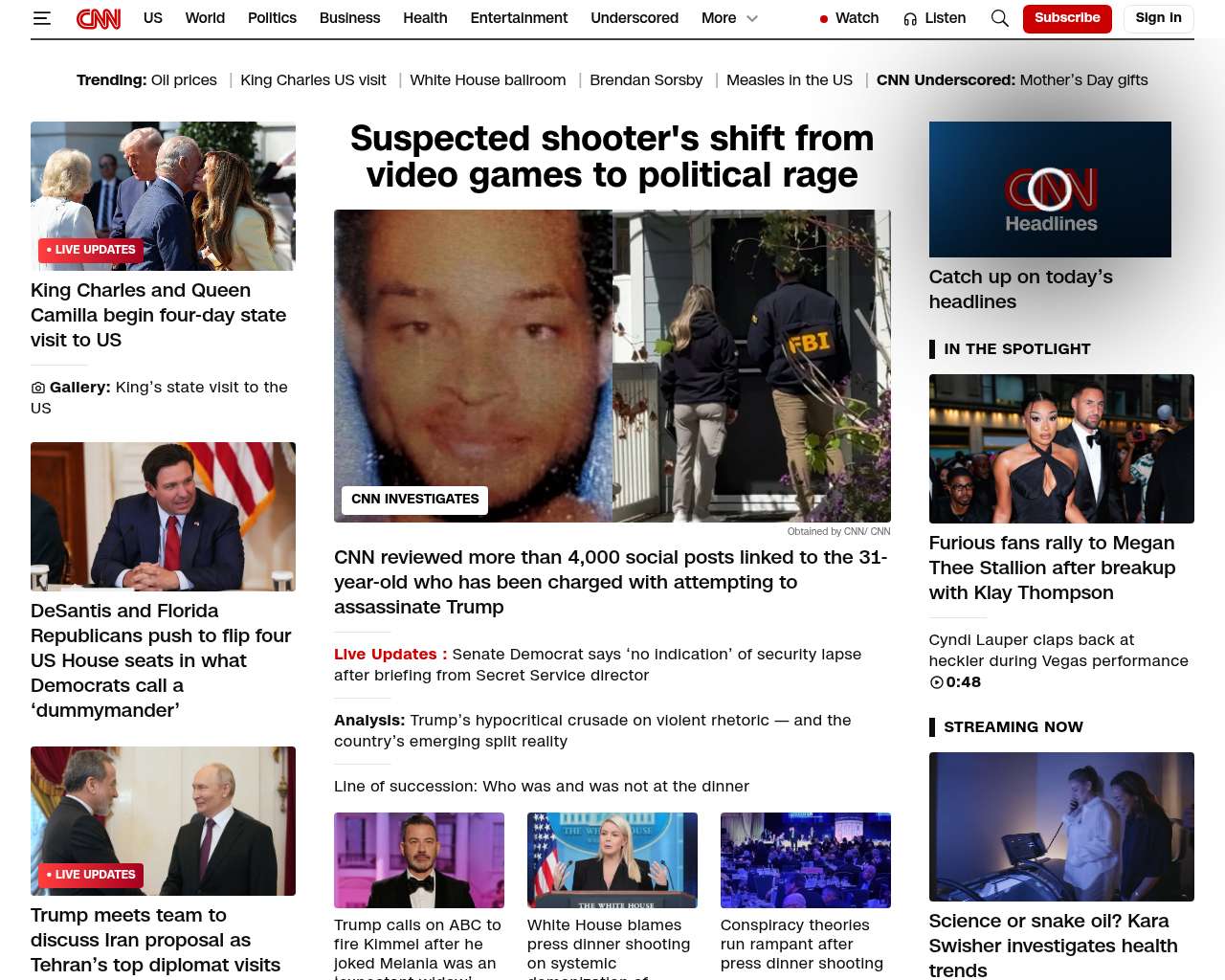The width and height of the screenshot is (1225, 980).
Task: Open trending topic Oil prices
Action: click(184, 80)
